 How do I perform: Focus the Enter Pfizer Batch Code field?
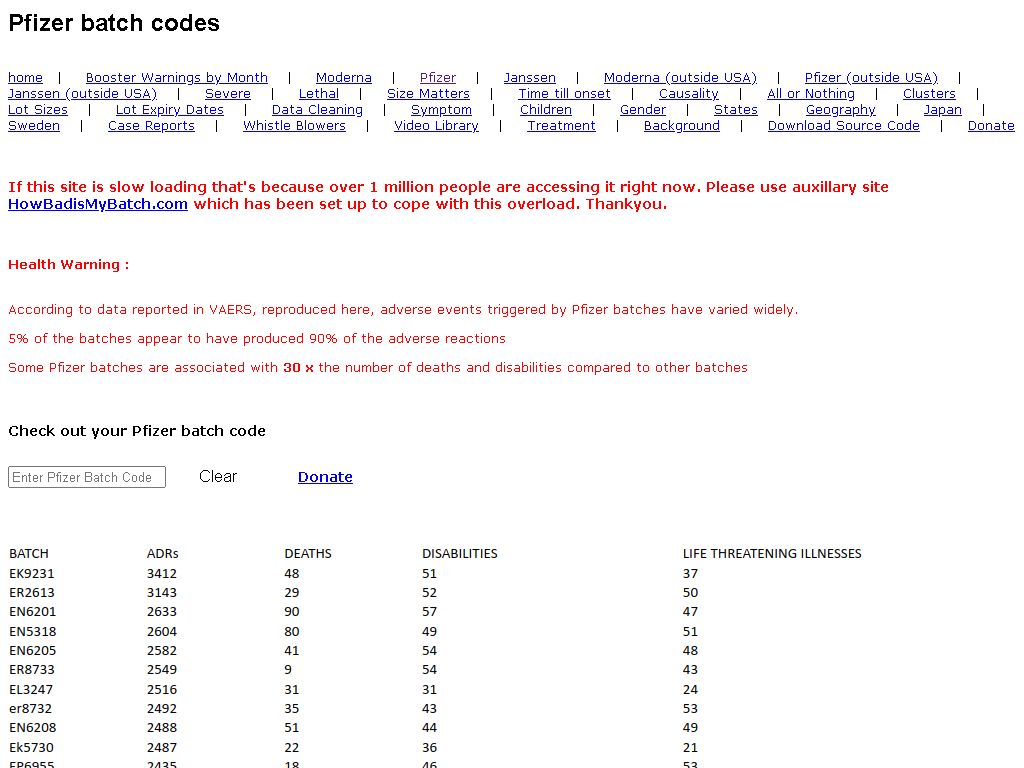[x=87, y=477]
